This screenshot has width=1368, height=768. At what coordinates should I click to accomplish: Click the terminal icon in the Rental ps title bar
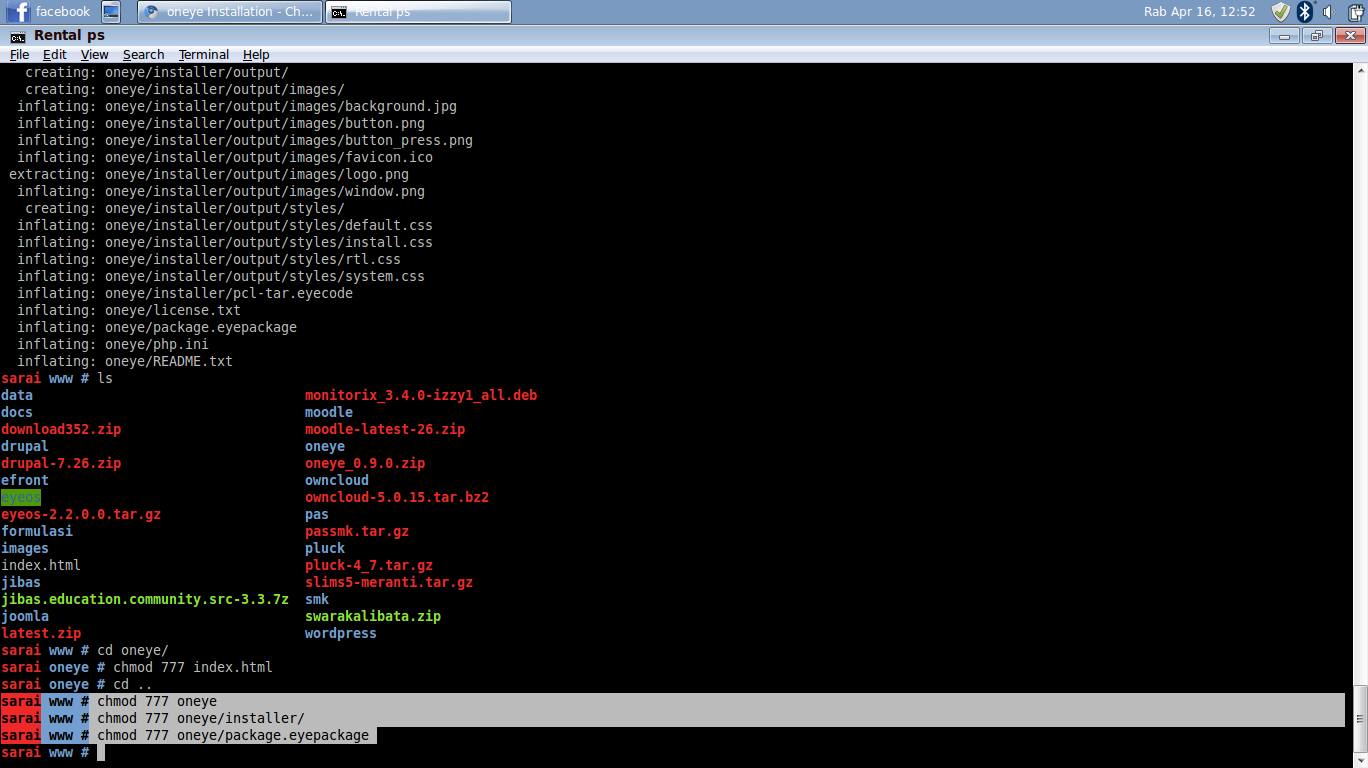18,36
